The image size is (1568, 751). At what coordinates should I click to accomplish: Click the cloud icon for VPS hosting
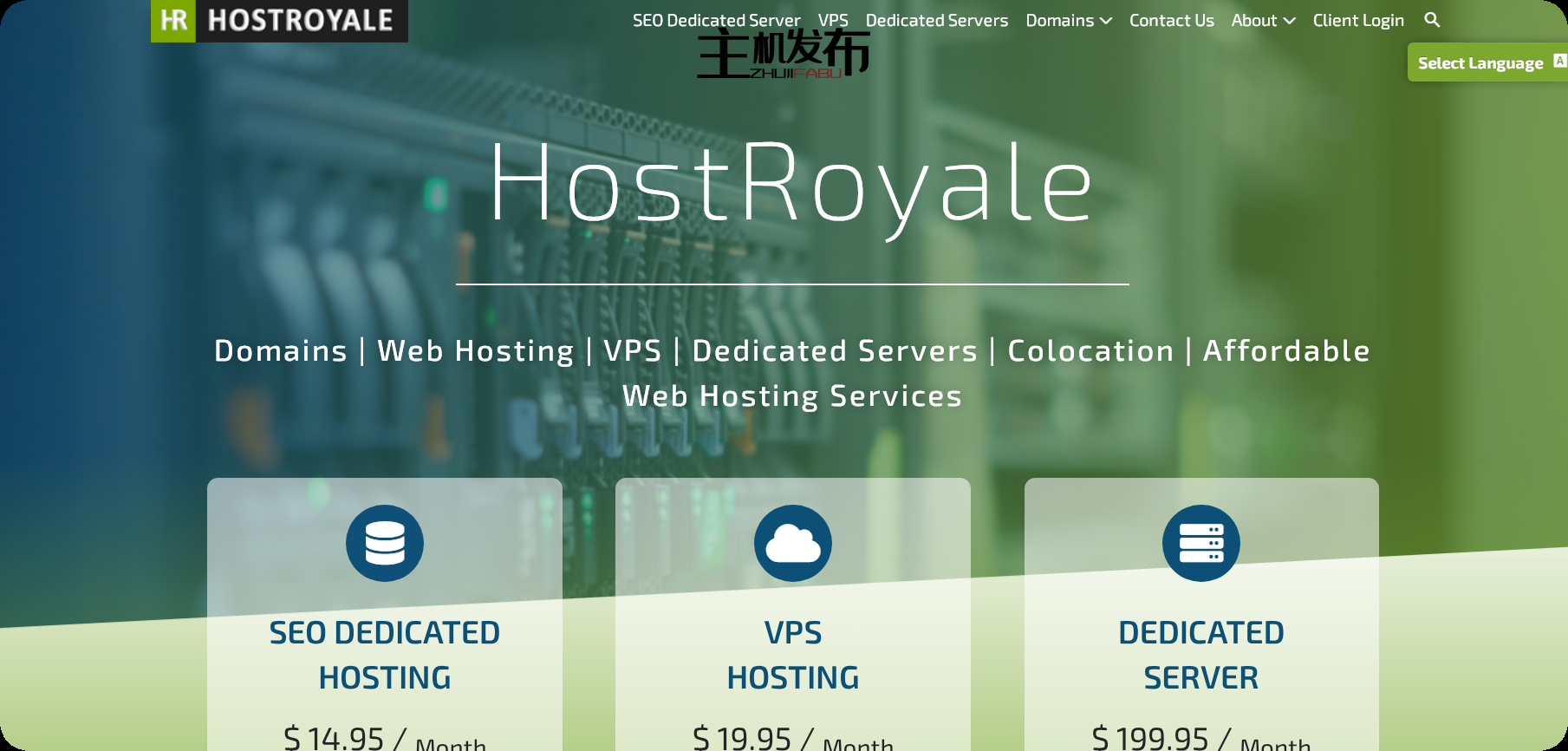[793, 544]
